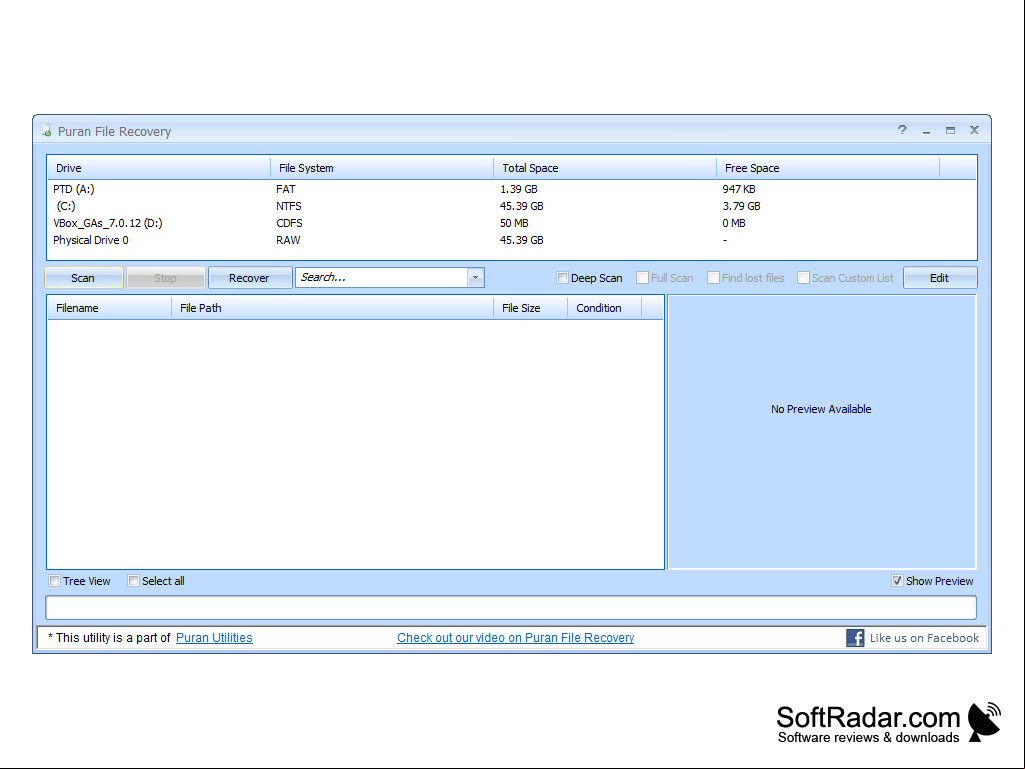1025x769 pixels.
Task: Click the Puran File Recovery title icon
Action: coord(46,131)
